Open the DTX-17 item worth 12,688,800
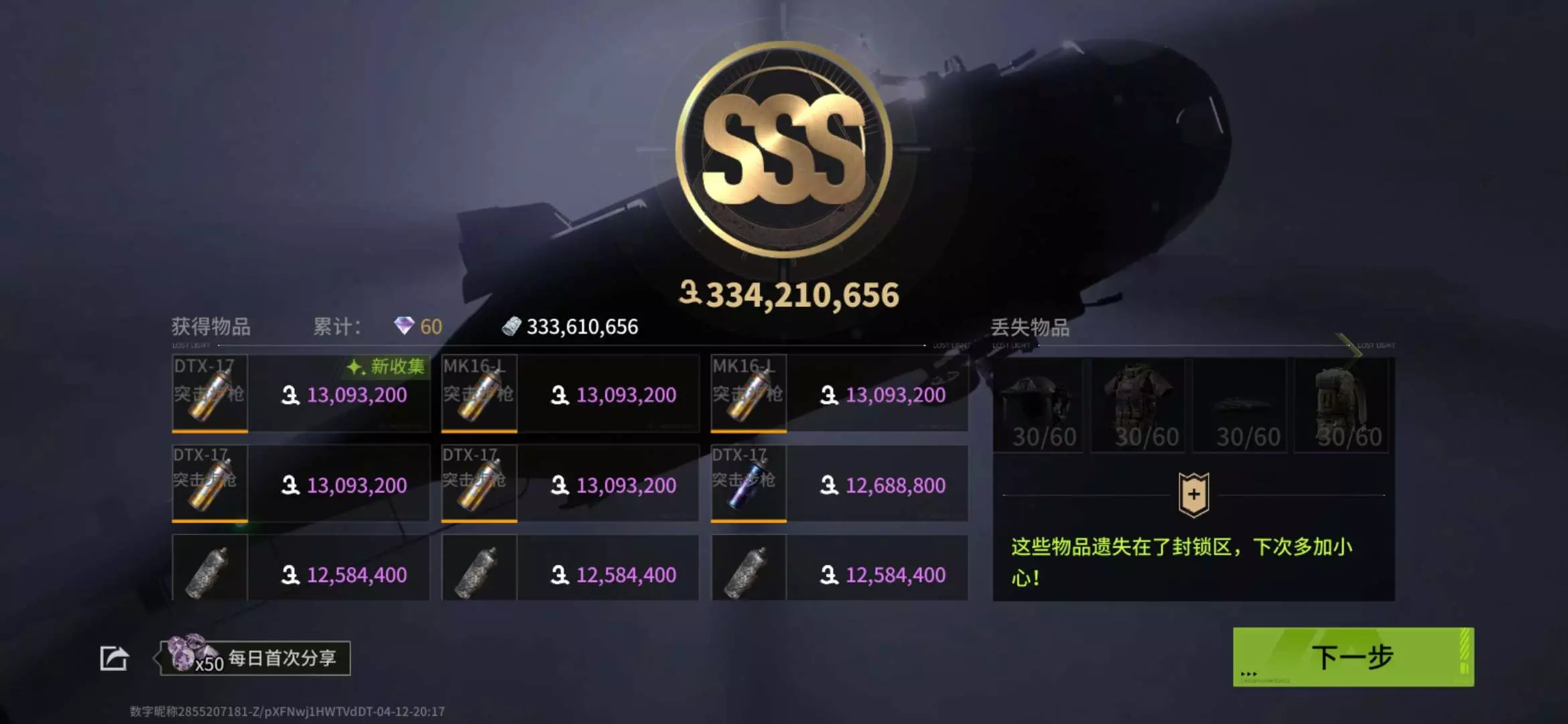Screen dimensions: 1568x724 tap(840, 483)
